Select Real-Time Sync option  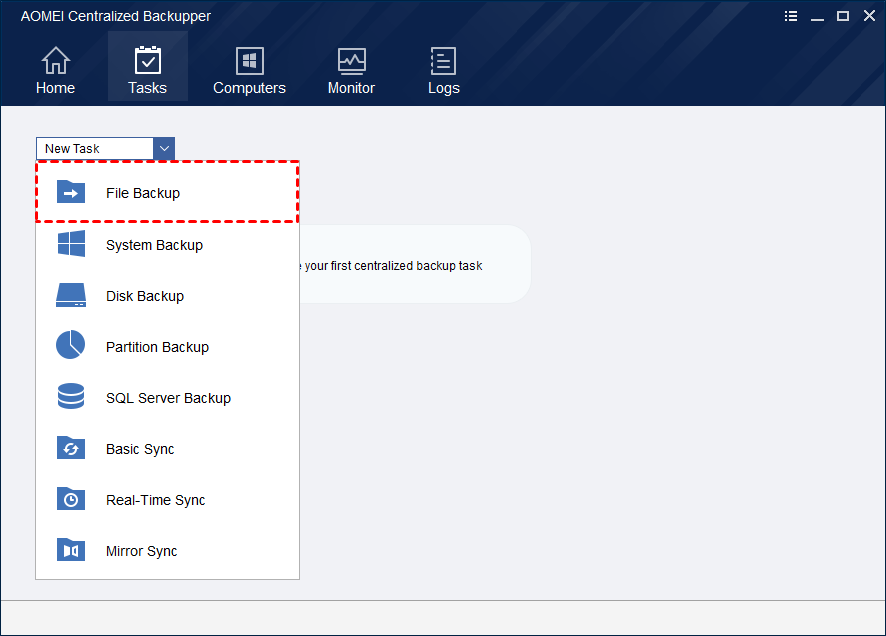coord(167,500)
